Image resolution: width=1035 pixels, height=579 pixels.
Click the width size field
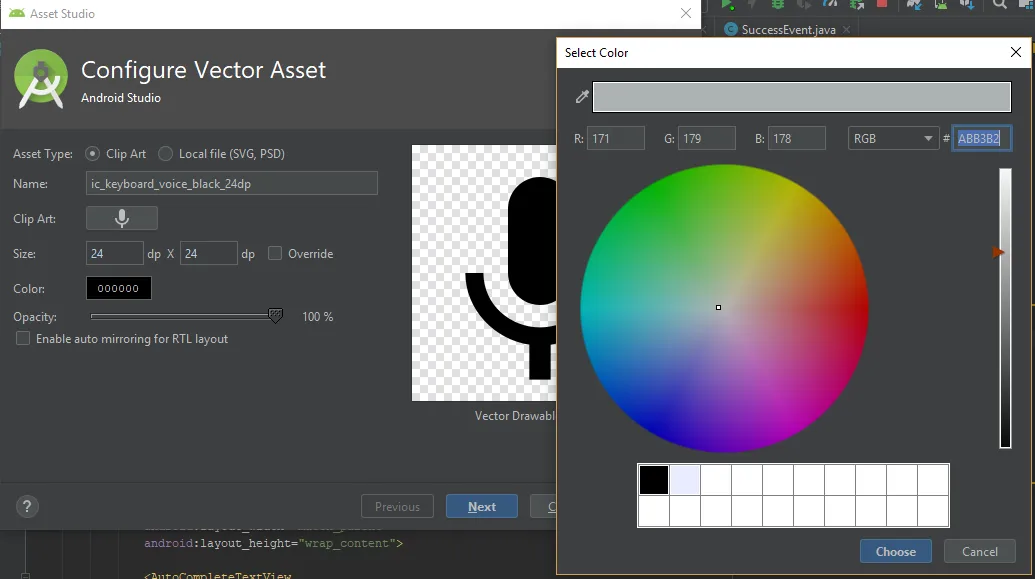point(115,254)
